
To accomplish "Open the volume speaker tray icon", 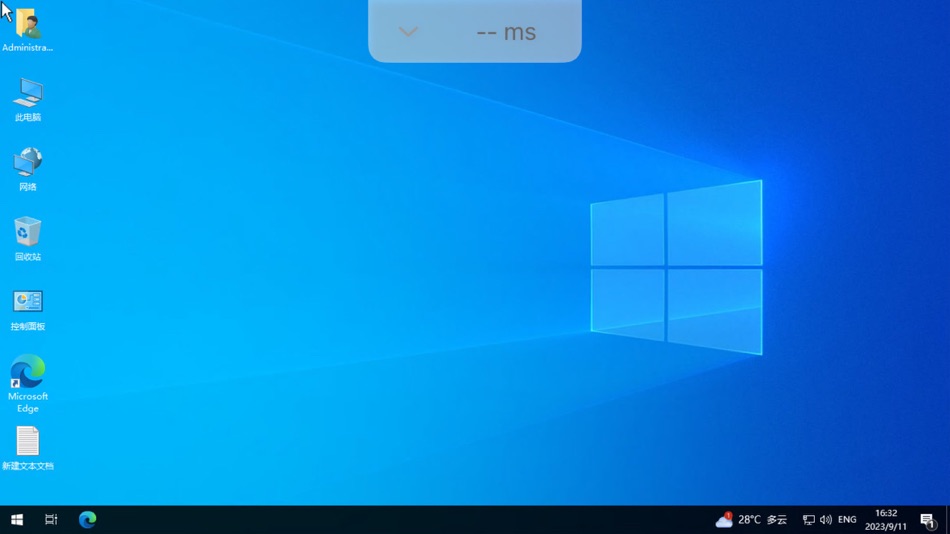I will point(826,519).
